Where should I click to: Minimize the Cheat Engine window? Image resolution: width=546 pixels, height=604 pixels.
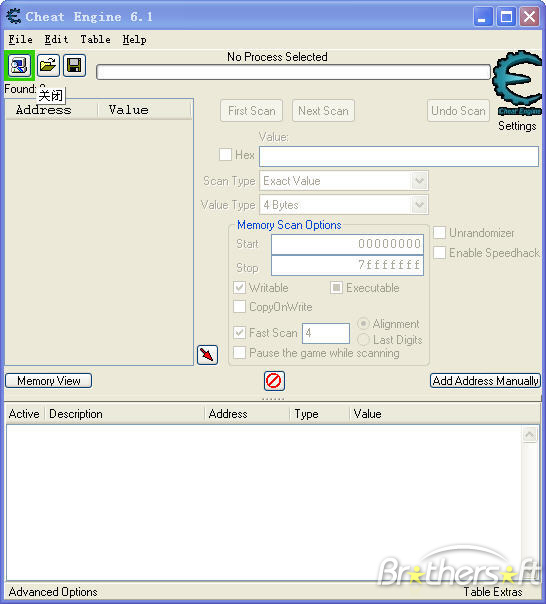tap(482, 17)
